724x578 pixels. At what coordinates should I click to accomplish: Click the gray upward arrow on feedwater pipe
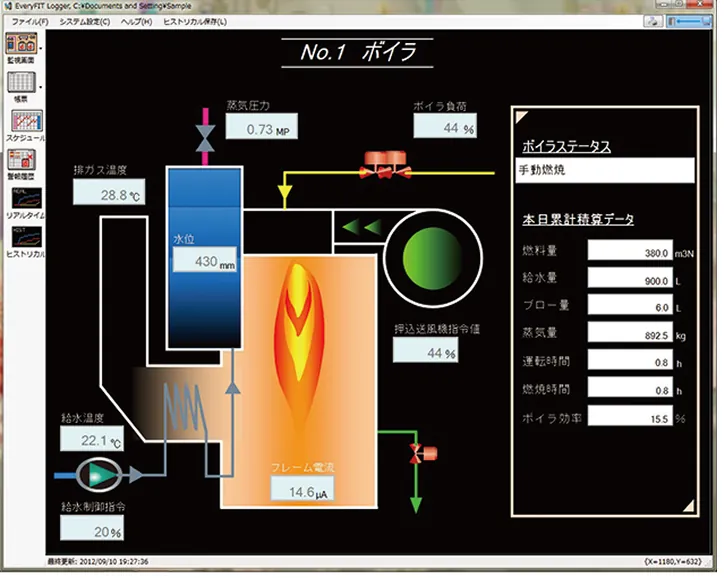click(232, 387)
